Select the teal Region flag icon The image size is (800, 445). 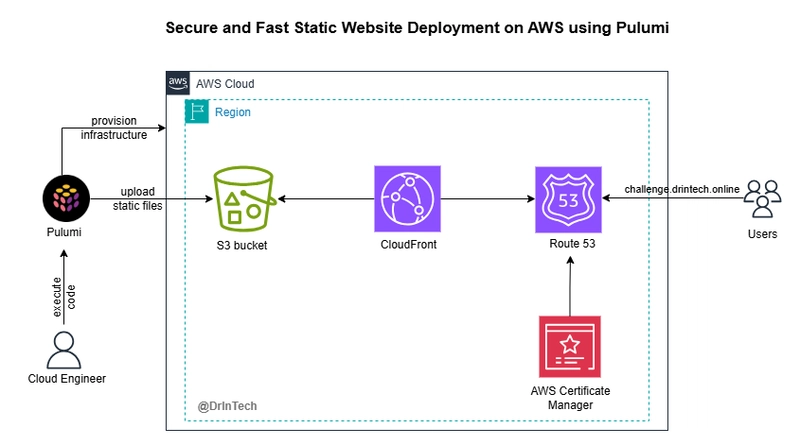click(x=197, y=112)
